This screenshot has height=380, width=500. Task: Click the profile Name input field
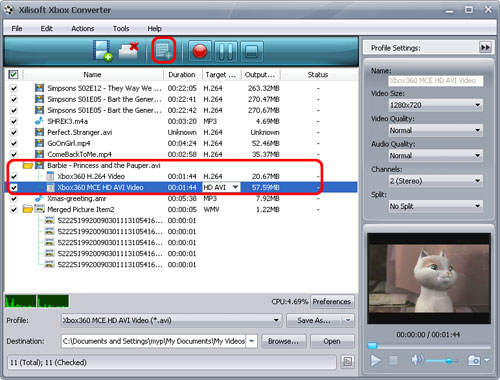[435, 80]
